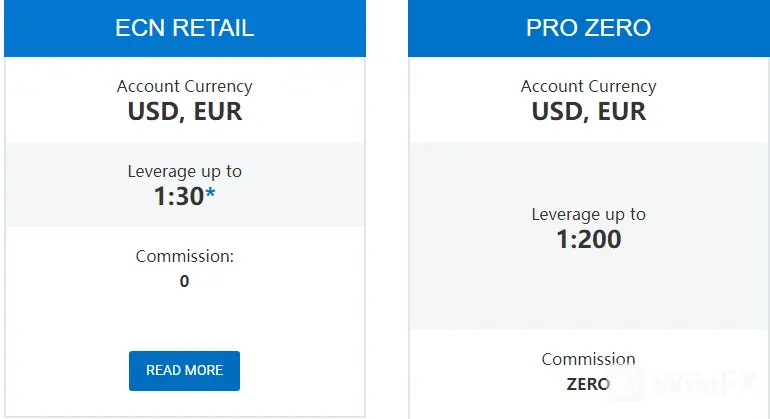Select the ECN RETAIL header
770x419 pixels.
point(184,28)
